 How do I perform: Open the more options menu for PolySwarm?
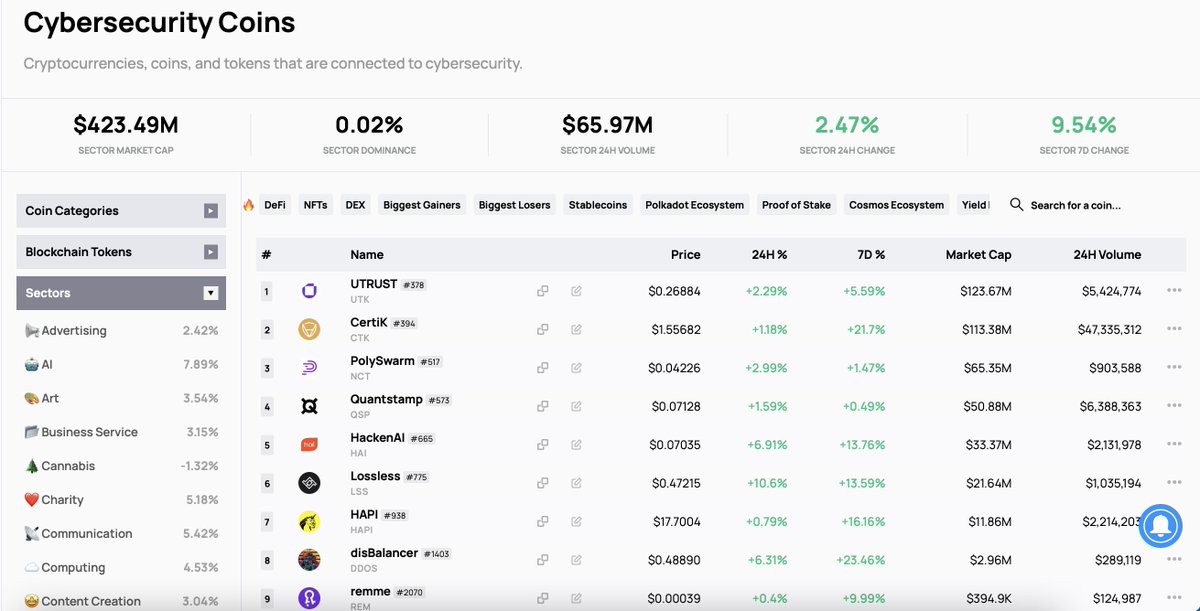pyautogui.click(x=1174, y=368)
